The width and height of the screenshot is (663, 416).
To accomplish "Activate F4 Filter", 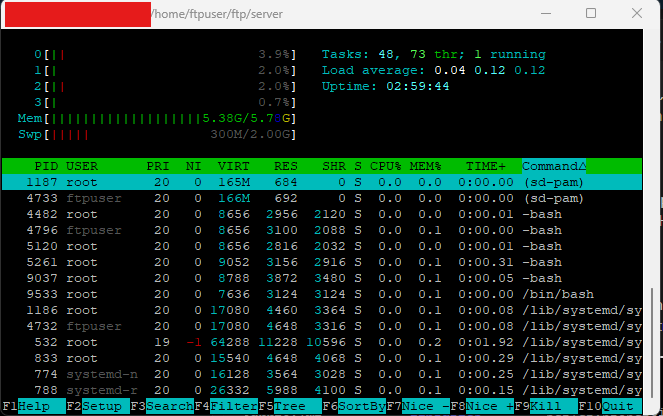I will point(226,406).
